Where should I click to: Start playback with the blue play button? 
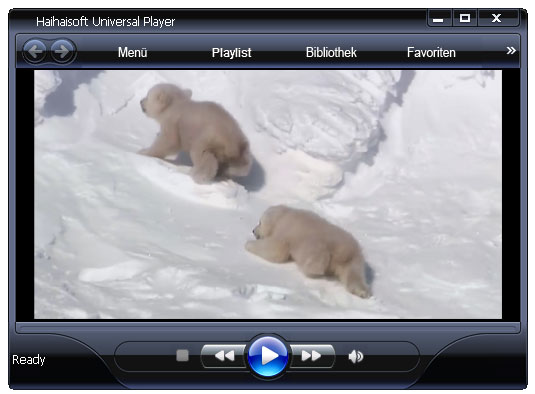click(268, 356)
